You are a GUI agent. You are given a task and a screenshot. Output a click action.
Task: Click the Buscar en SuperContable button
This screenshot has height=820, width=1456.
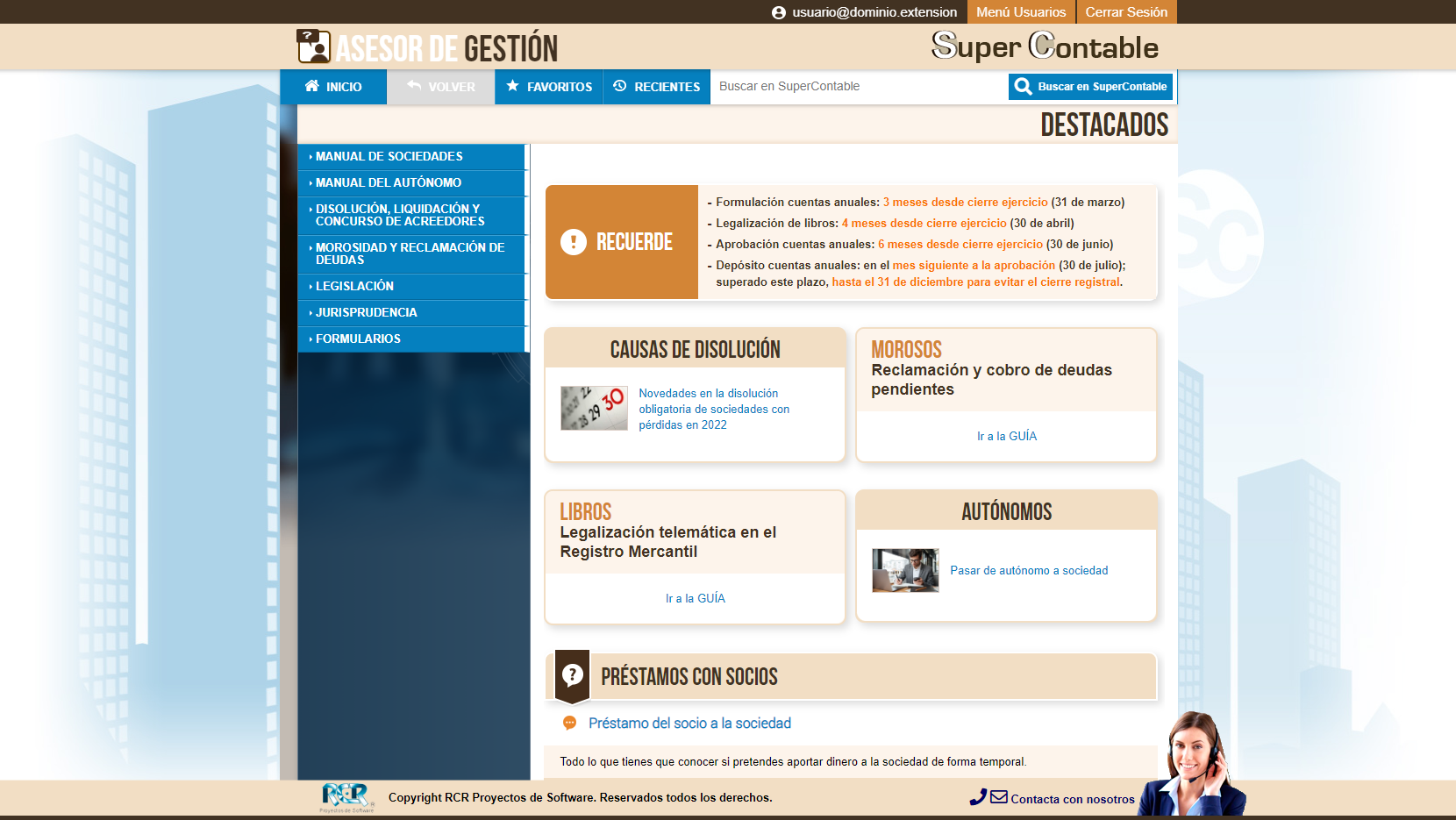(x=1090, y=87)
